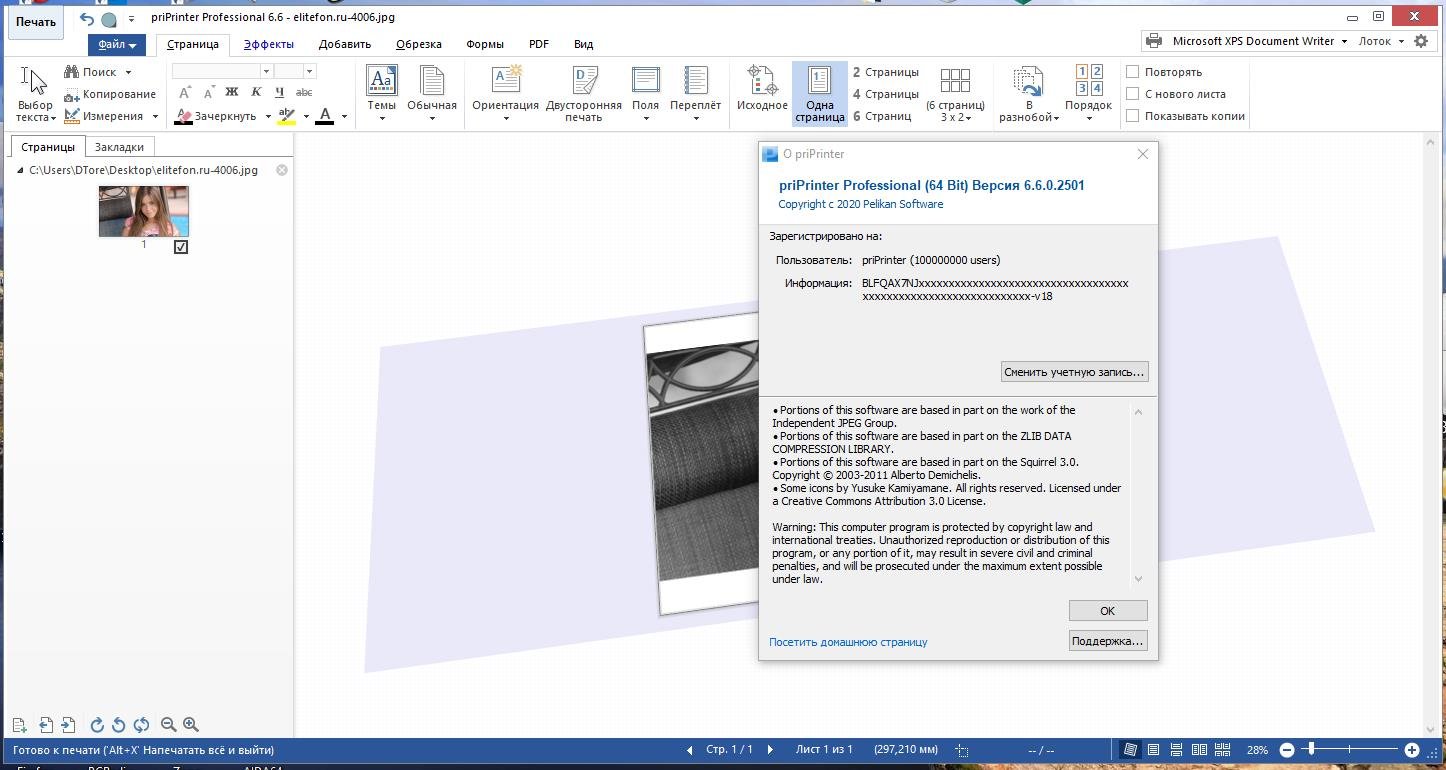Select the Исходное original layout

(762, 93)
